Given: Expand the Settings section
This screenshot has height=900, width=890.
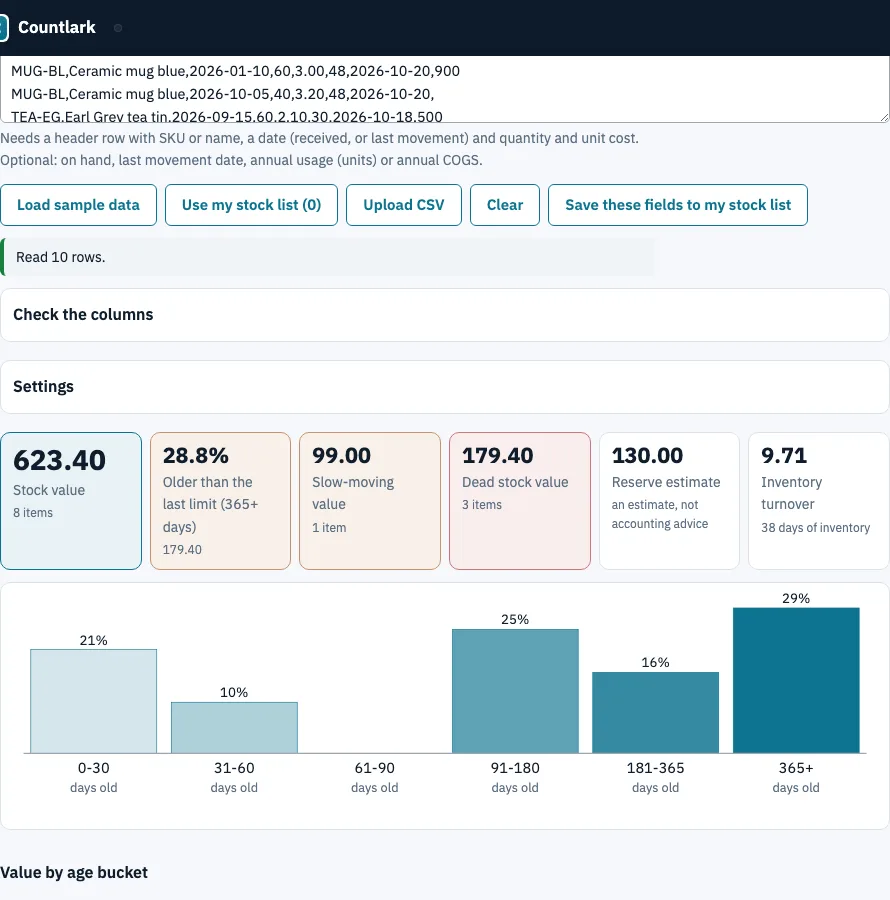Looking at the screenshot, I should point(445,387).
